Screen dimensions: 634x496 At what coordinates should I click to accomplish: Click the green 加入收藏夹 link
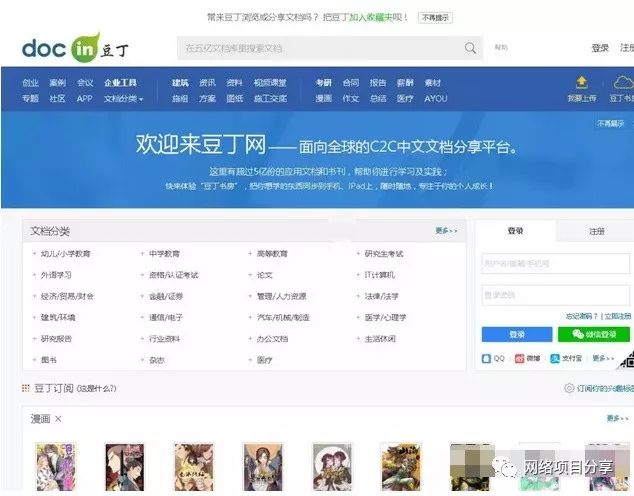pos(370,17)
